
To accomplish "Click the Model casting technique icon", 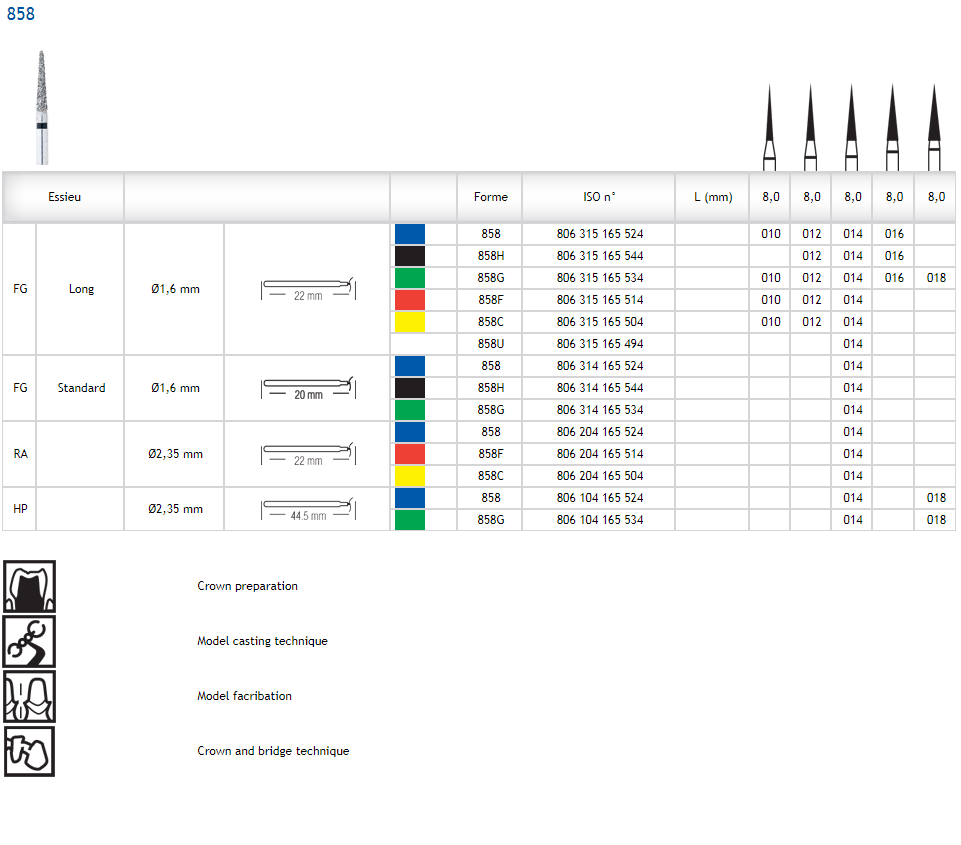I will (30, 641).
